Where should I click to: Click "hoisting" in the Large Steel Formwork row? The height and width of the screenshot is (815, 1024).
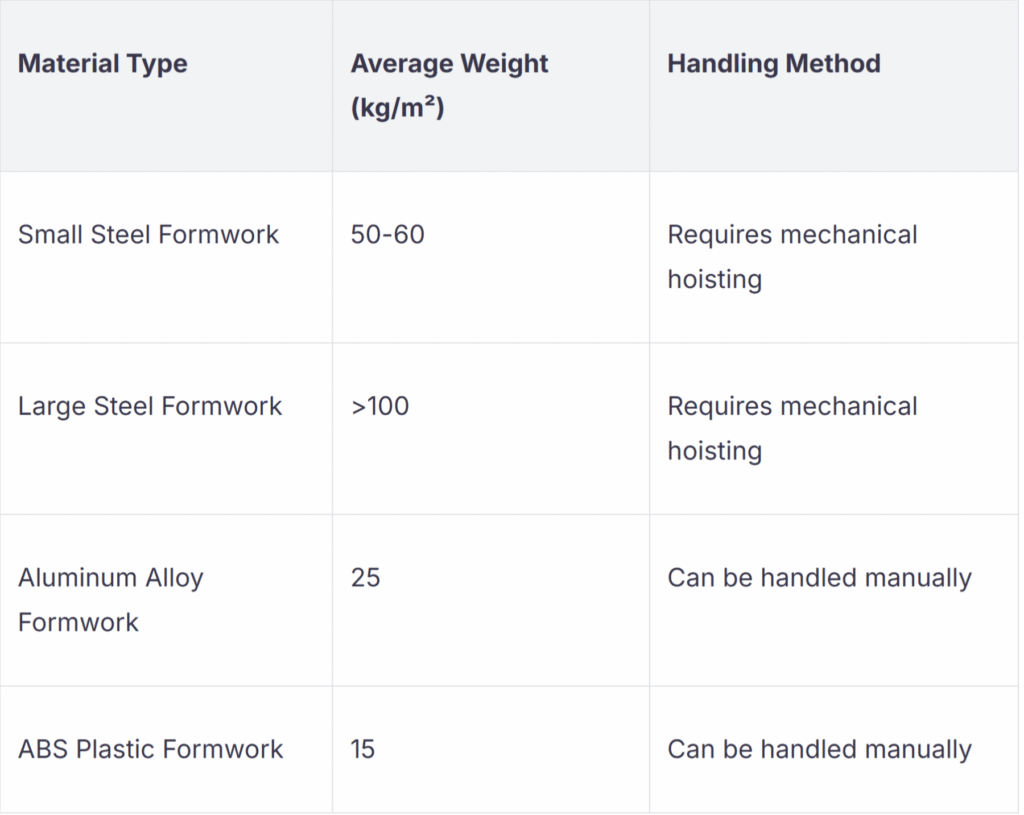point(714,451)
